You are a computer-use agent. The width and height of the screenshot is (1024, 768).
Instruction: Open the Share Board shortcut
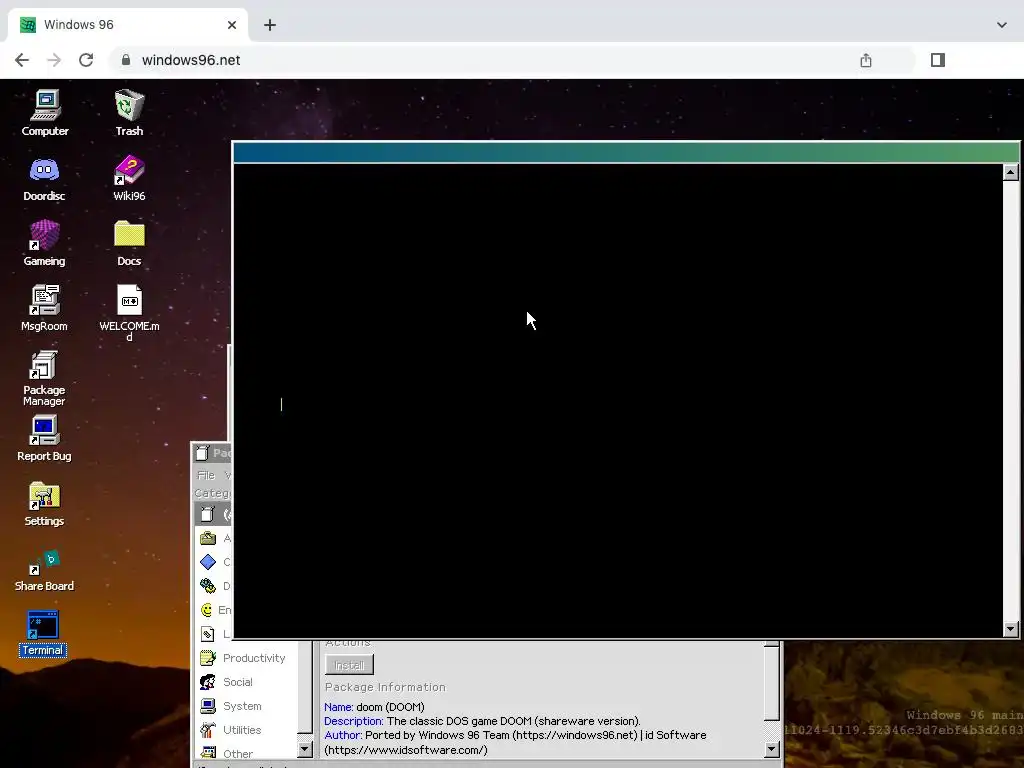click(44, 571)
